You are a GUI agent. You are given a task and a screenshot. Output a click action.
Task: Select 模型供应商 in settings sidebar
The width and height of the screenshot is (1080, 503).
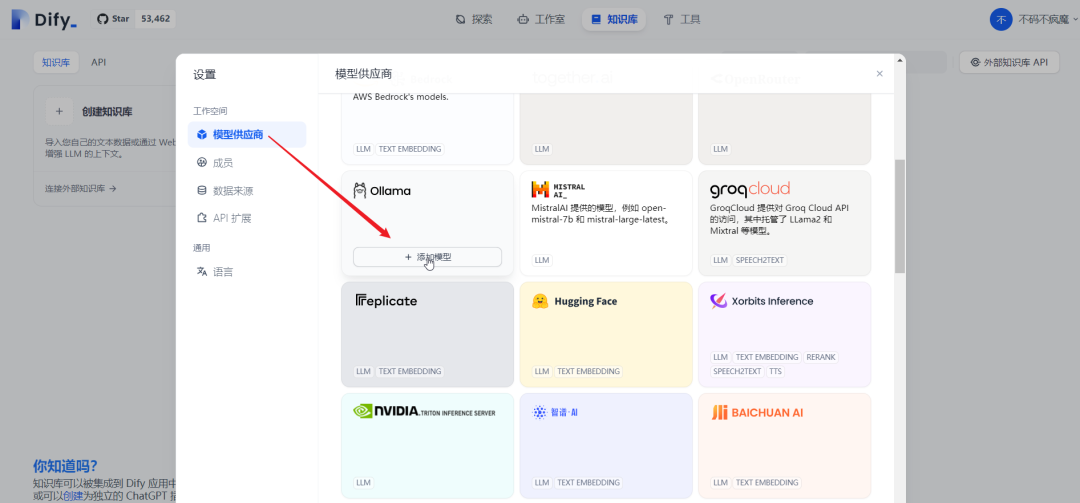(x=247, y=134)
